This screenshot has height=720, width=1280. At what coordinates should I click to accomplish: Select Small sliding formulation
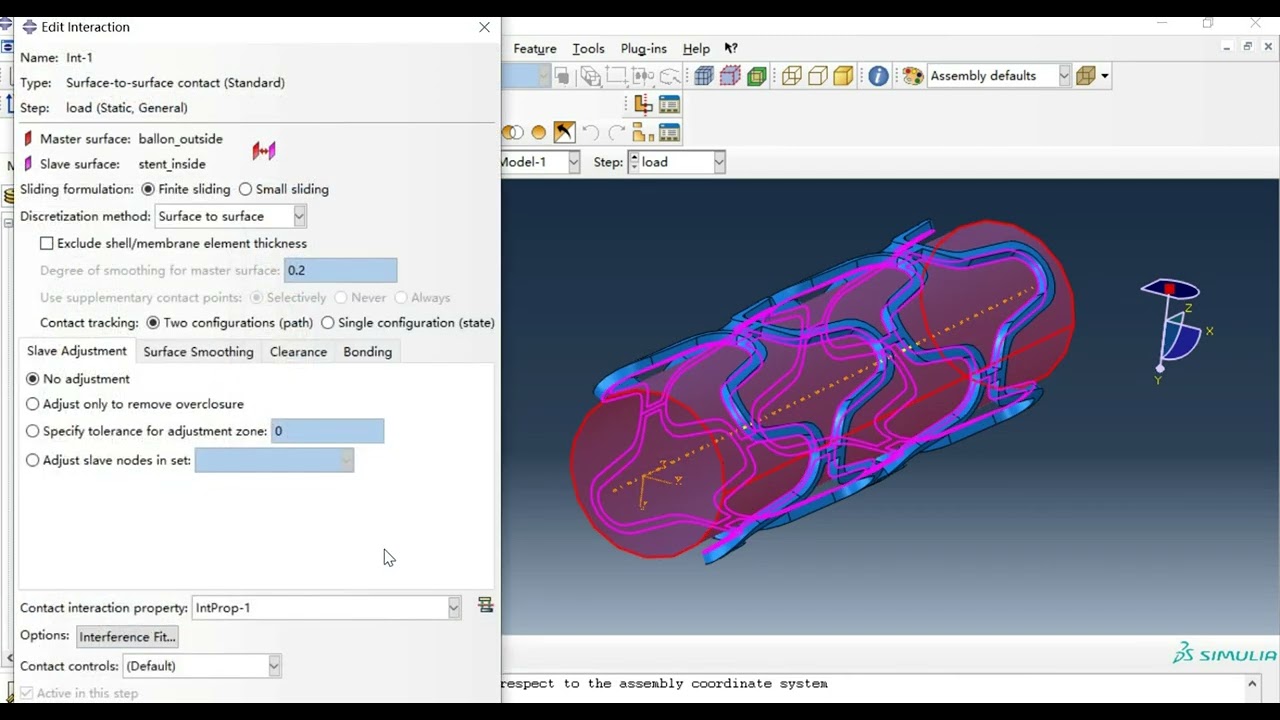[x=245, y=189]
